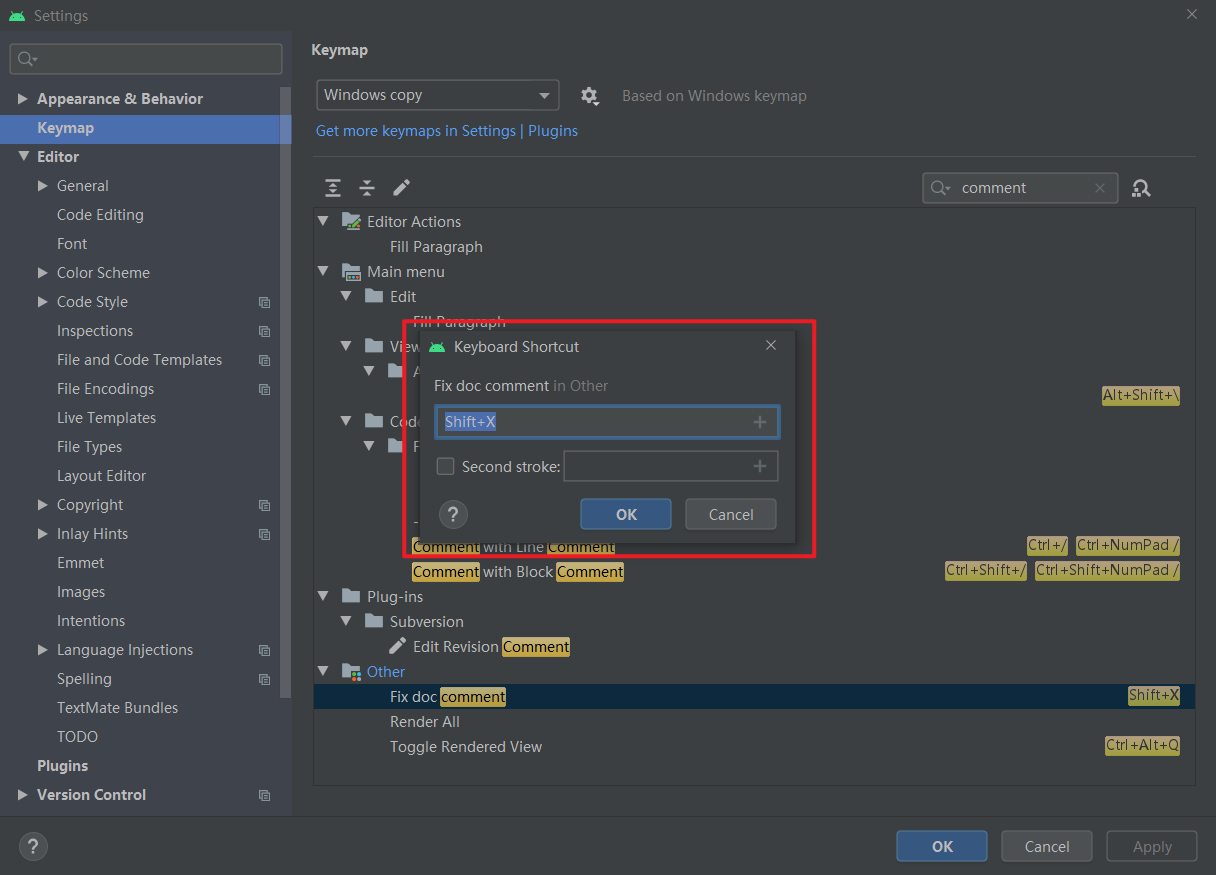Open find actions by shortcut search
1216x875 pixels.
tap(1141, 187)
